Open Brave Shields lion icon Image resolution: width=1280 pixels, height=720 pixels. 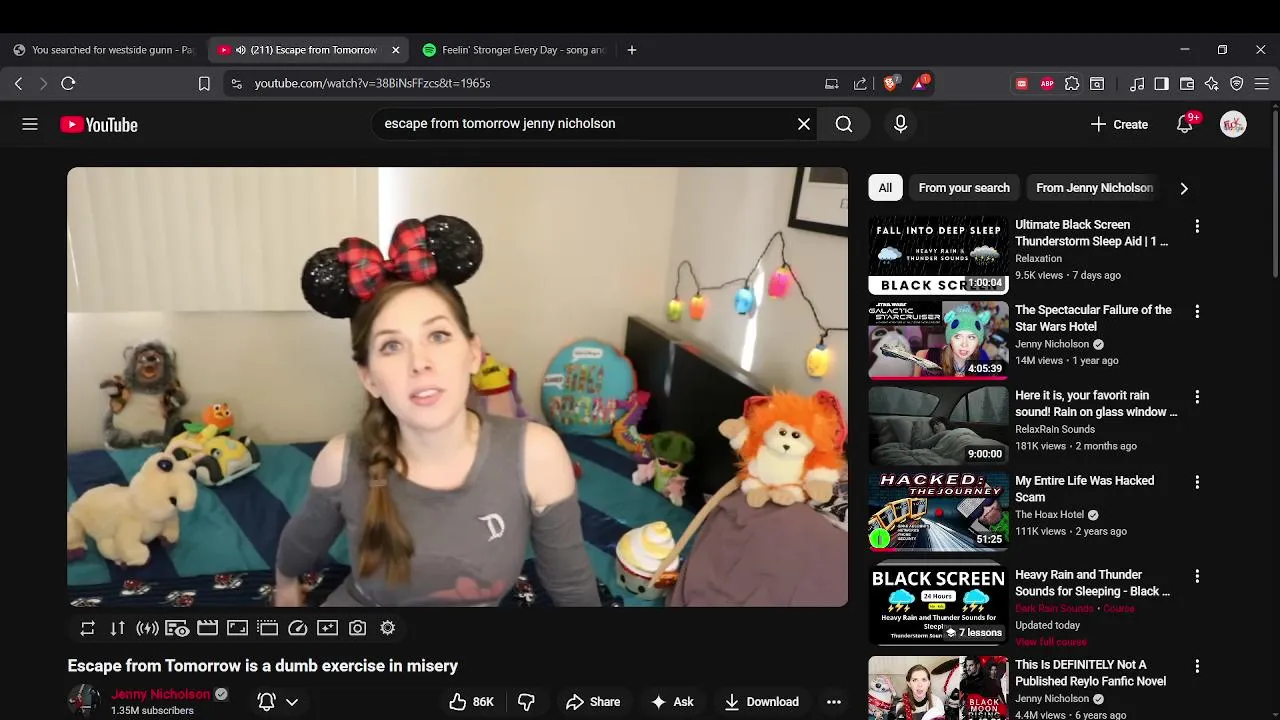[x=891, y=84]
